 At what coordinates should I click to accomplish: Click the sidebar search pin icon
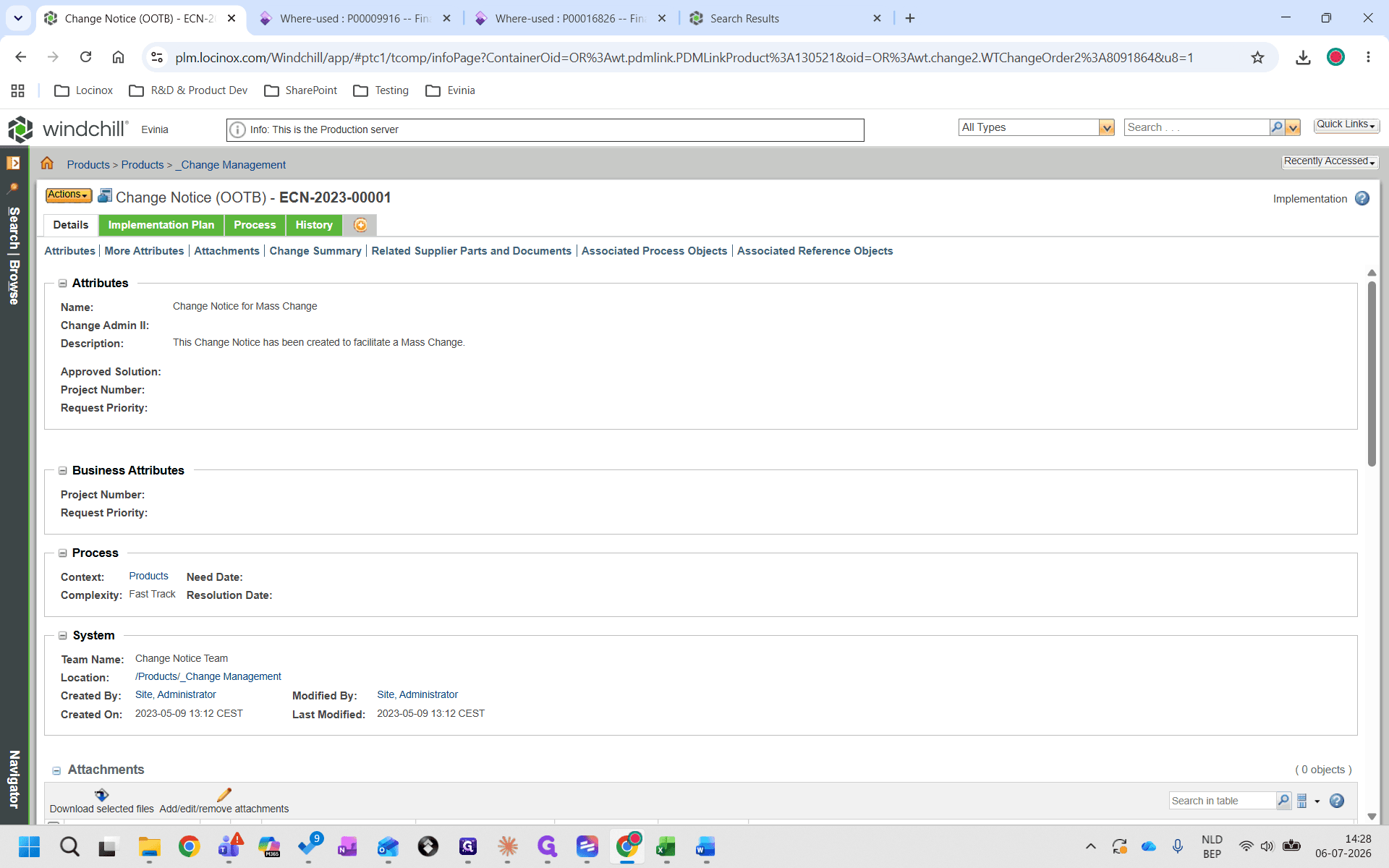coord(13,188)
